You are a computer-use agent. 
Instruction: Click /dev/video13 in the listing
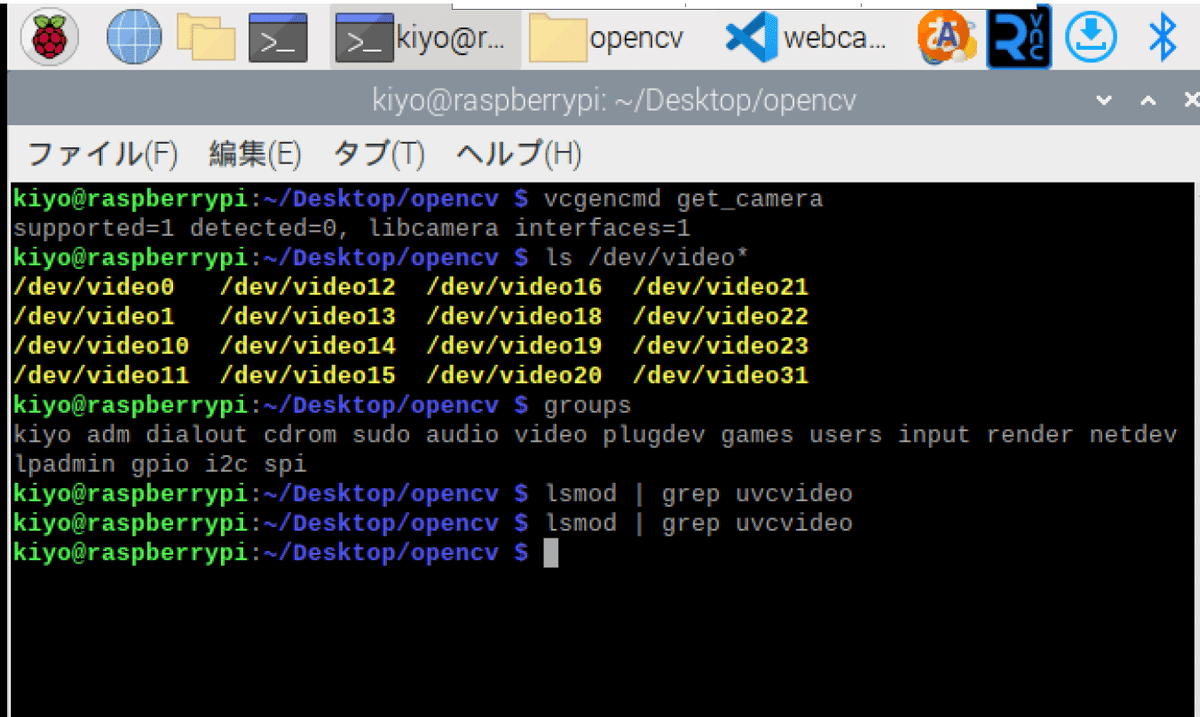coord(308,317)
